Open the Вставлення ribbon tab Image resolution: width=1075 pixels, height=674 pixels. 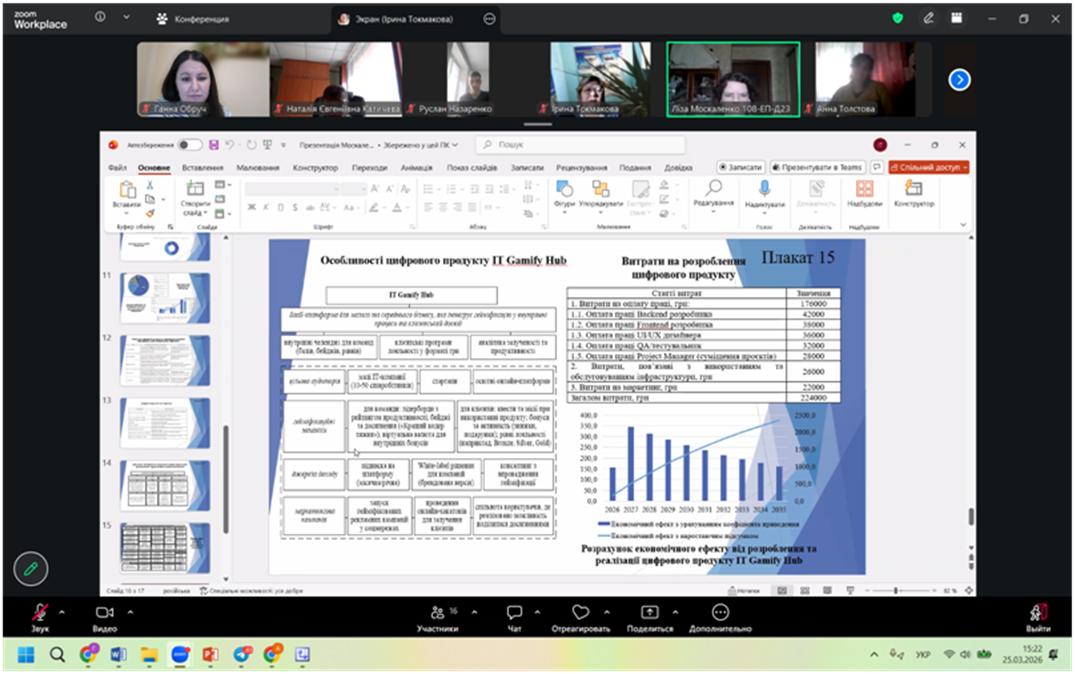(203, 168)
